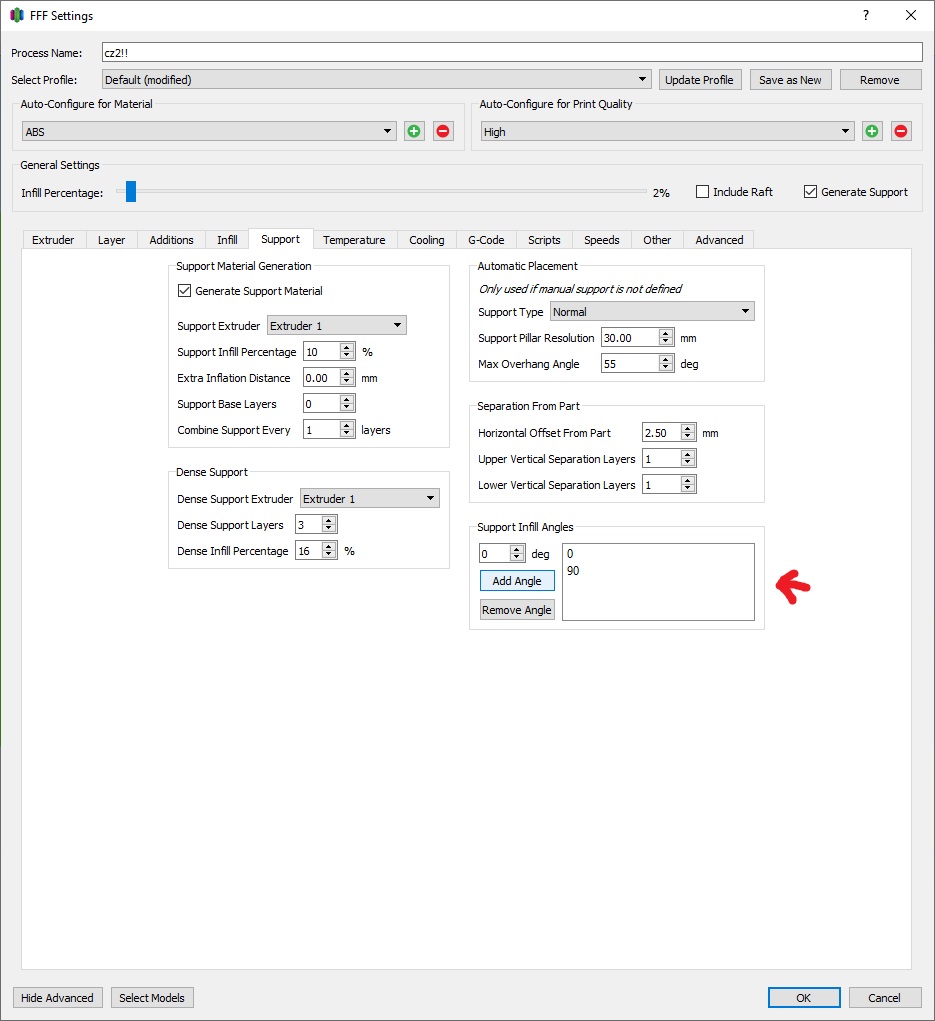
Task: Click red minus icon beside High print quality
Action: coord(901,131)
